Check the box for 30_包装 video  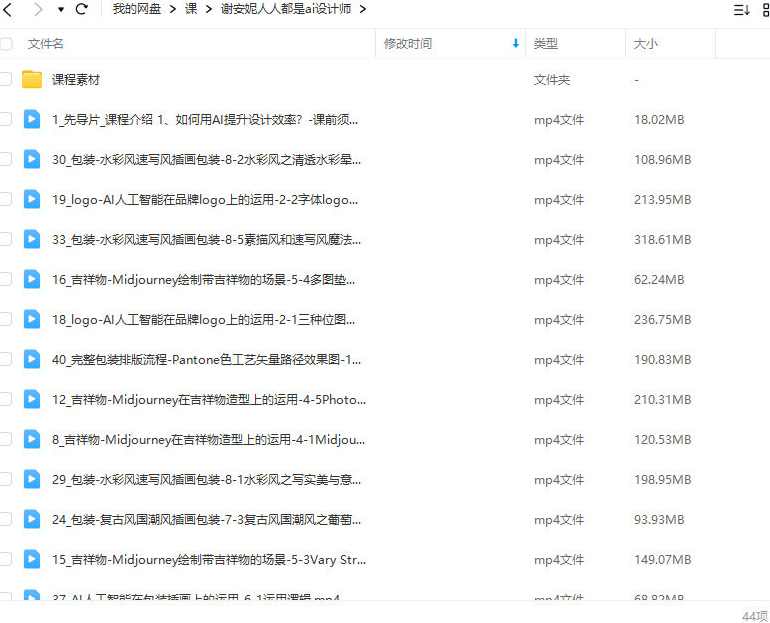[x=6, y=159]
